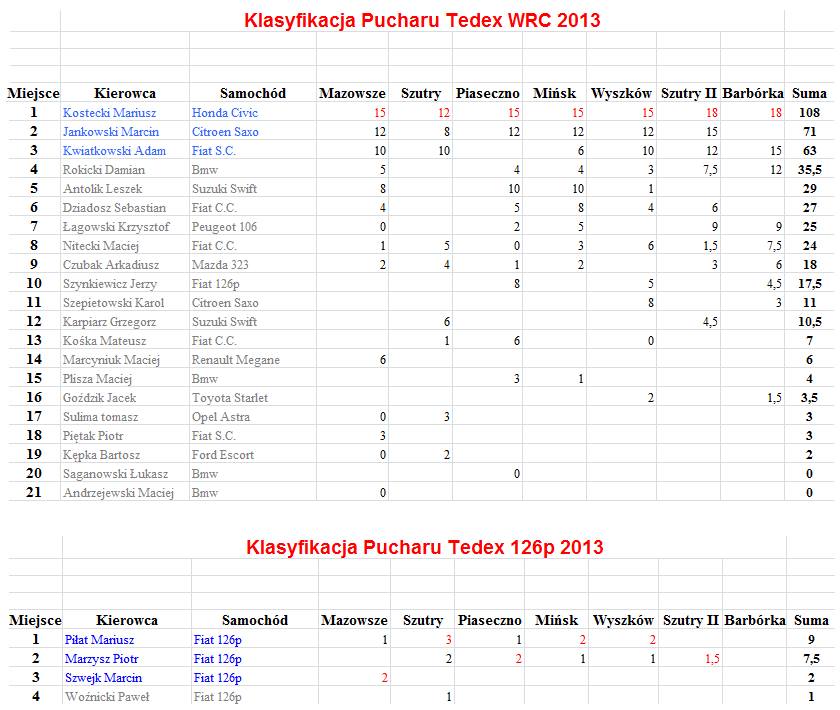
Task: Select the cell Piętak Piotr
Action: tap(93, 436)
